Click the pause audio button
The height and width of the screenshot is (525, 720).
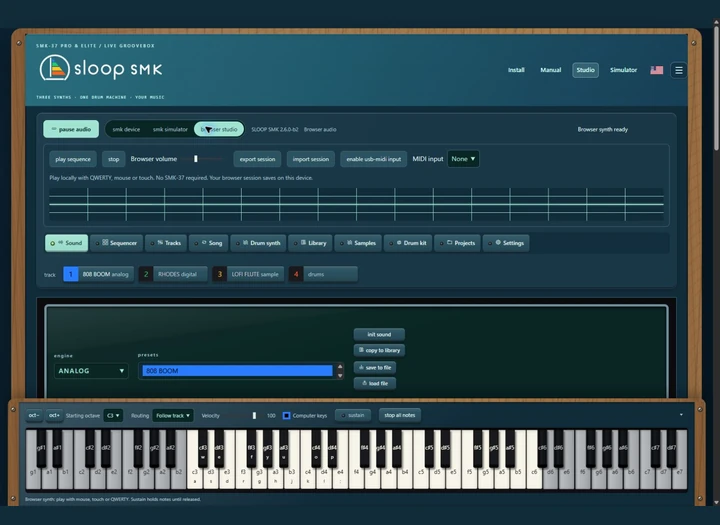(x=71, y=129)
